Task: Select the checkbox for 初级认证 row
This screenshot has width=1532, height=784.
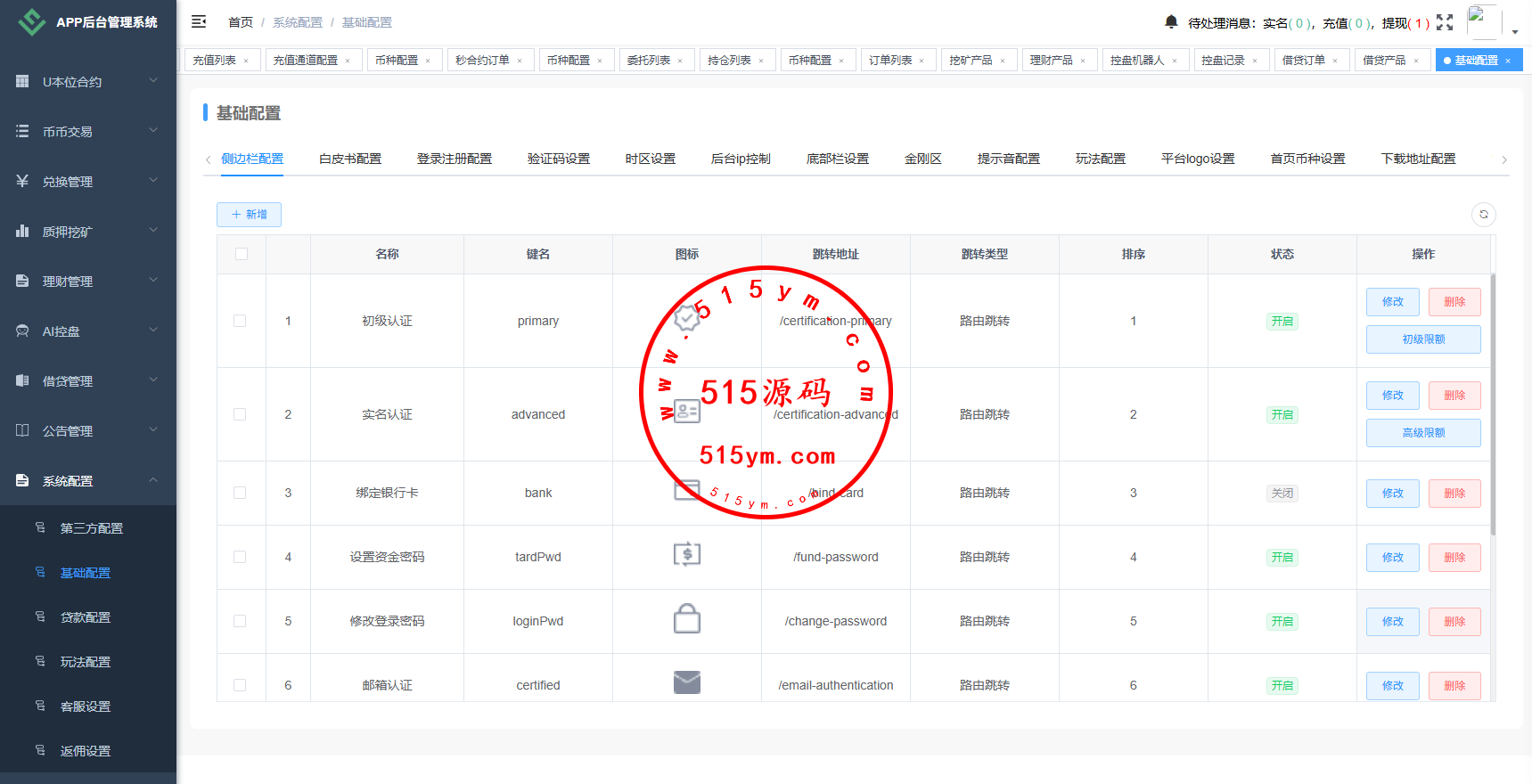Action: [x=240, y=321]
